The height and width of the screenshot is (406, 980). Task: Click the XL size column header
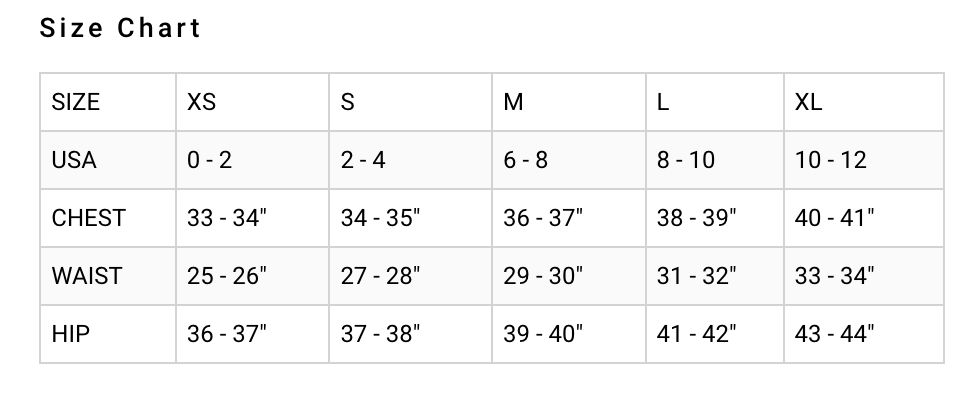pos(808,102)
